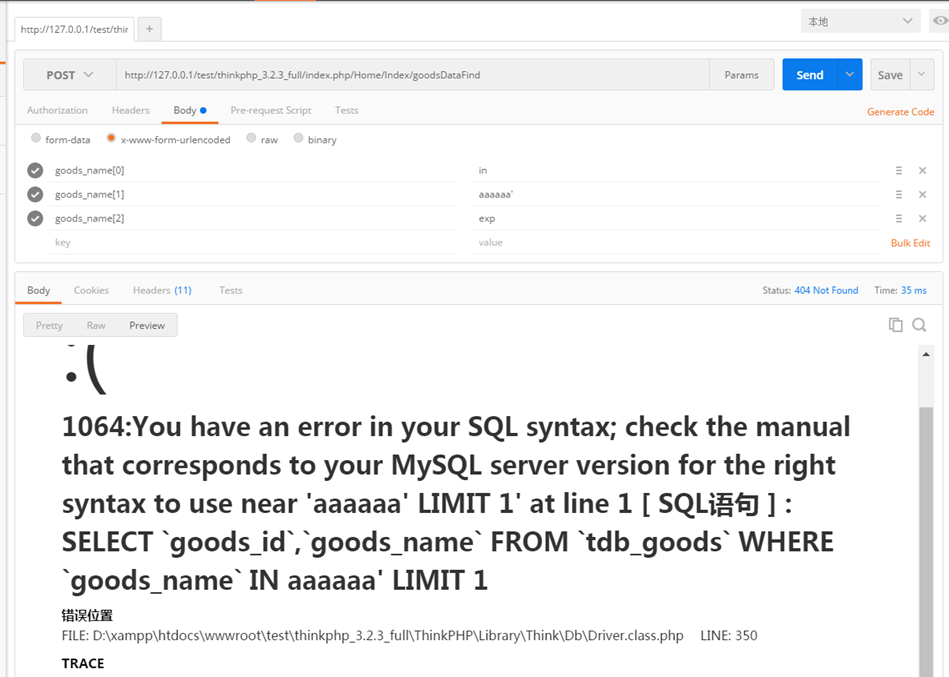Switch response view to Preview
This screenshot has height=677, width=949.
coord(147,325)
